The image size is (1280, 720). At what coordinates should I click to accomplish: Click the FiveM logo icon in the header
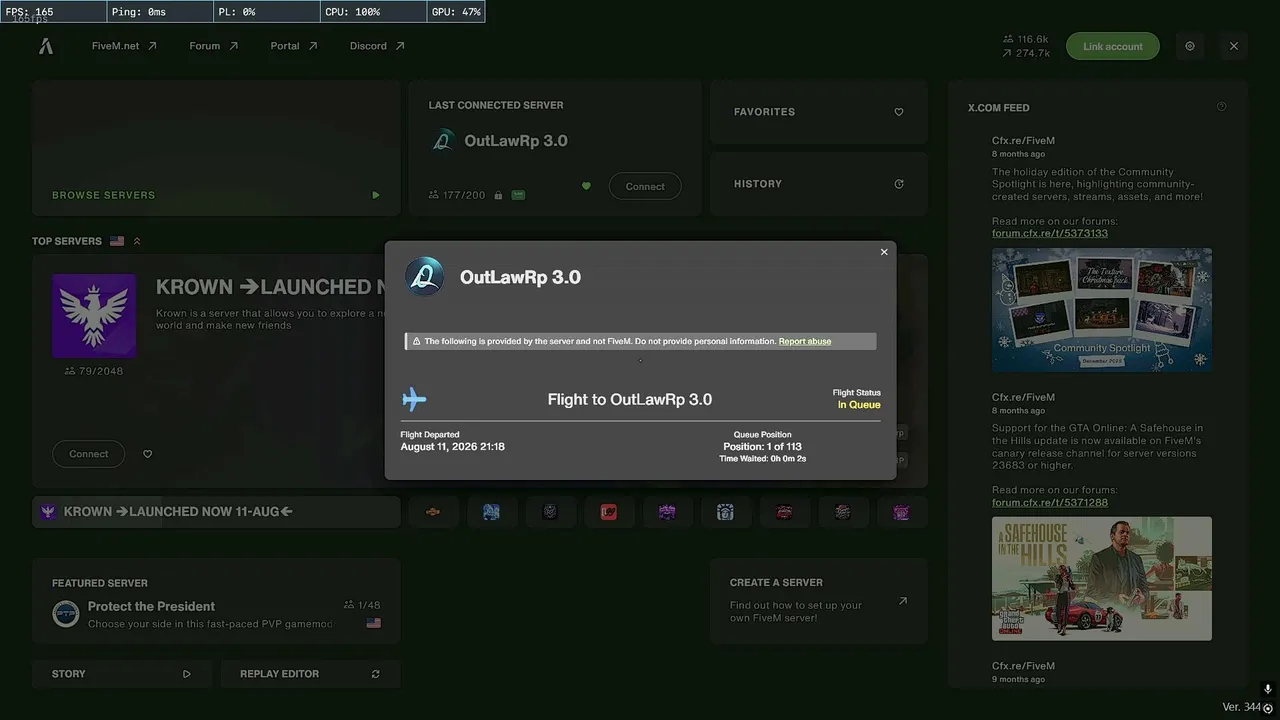(46, 46)
